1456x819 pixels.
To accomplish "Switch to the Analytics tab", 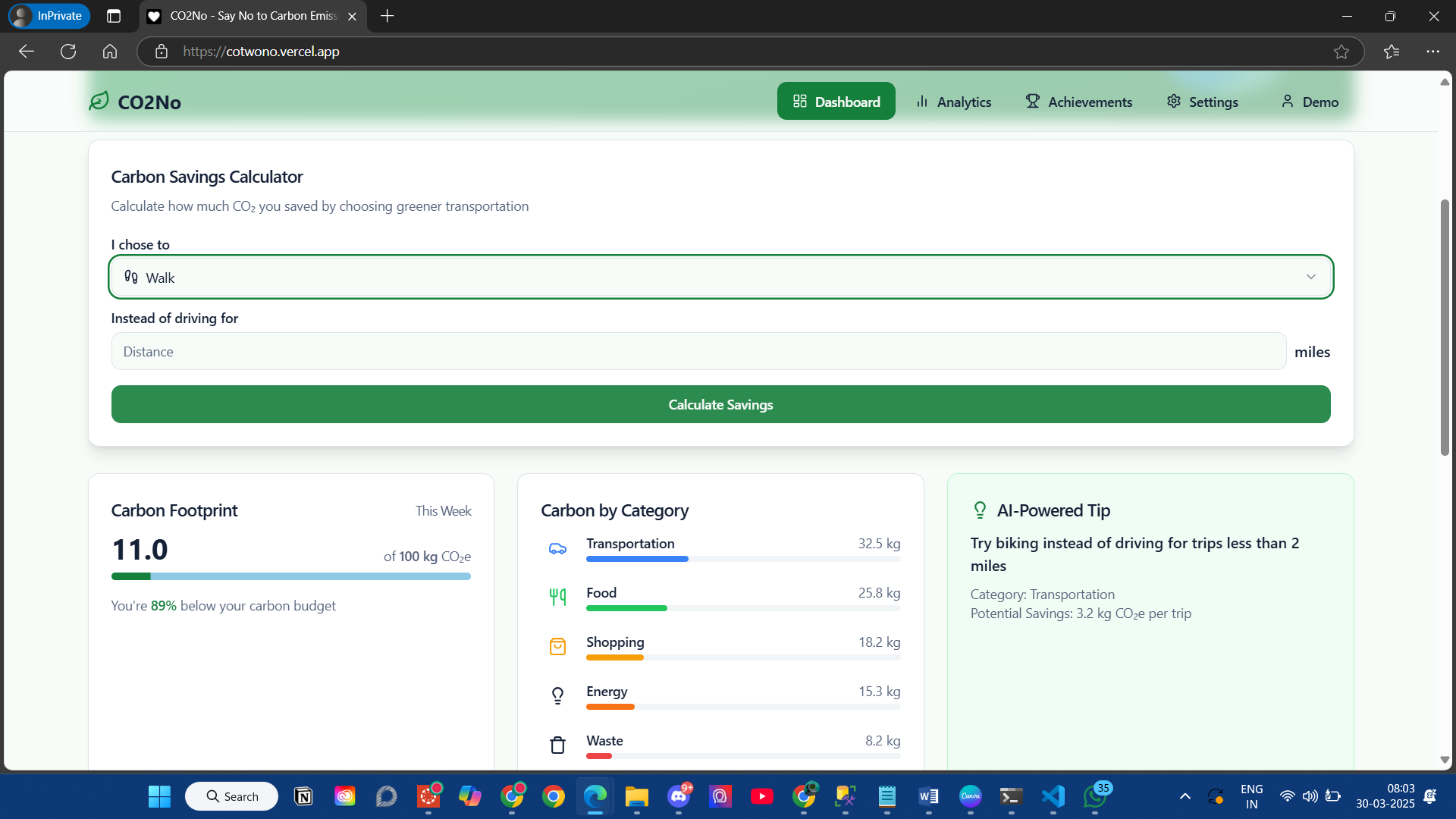I will (x=953, y=102).
